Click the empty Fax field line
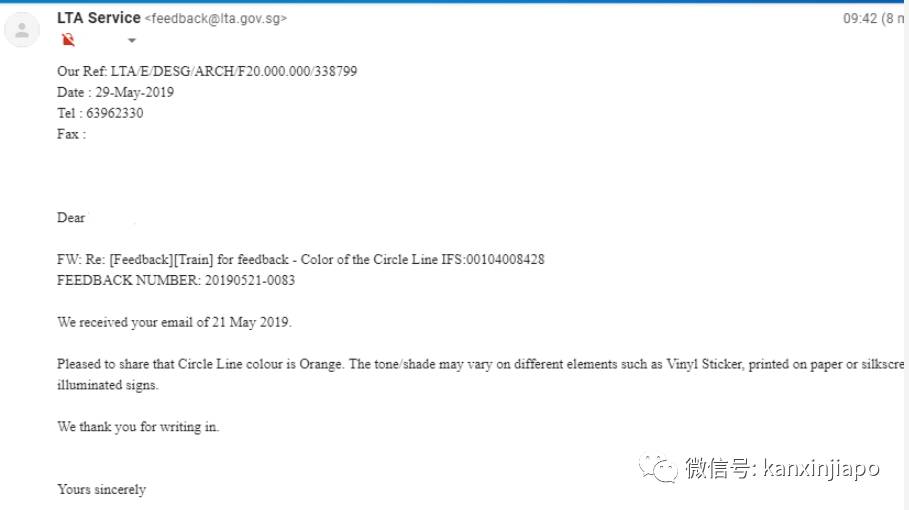Screen dimensions: 909x510 coord(71,134)
